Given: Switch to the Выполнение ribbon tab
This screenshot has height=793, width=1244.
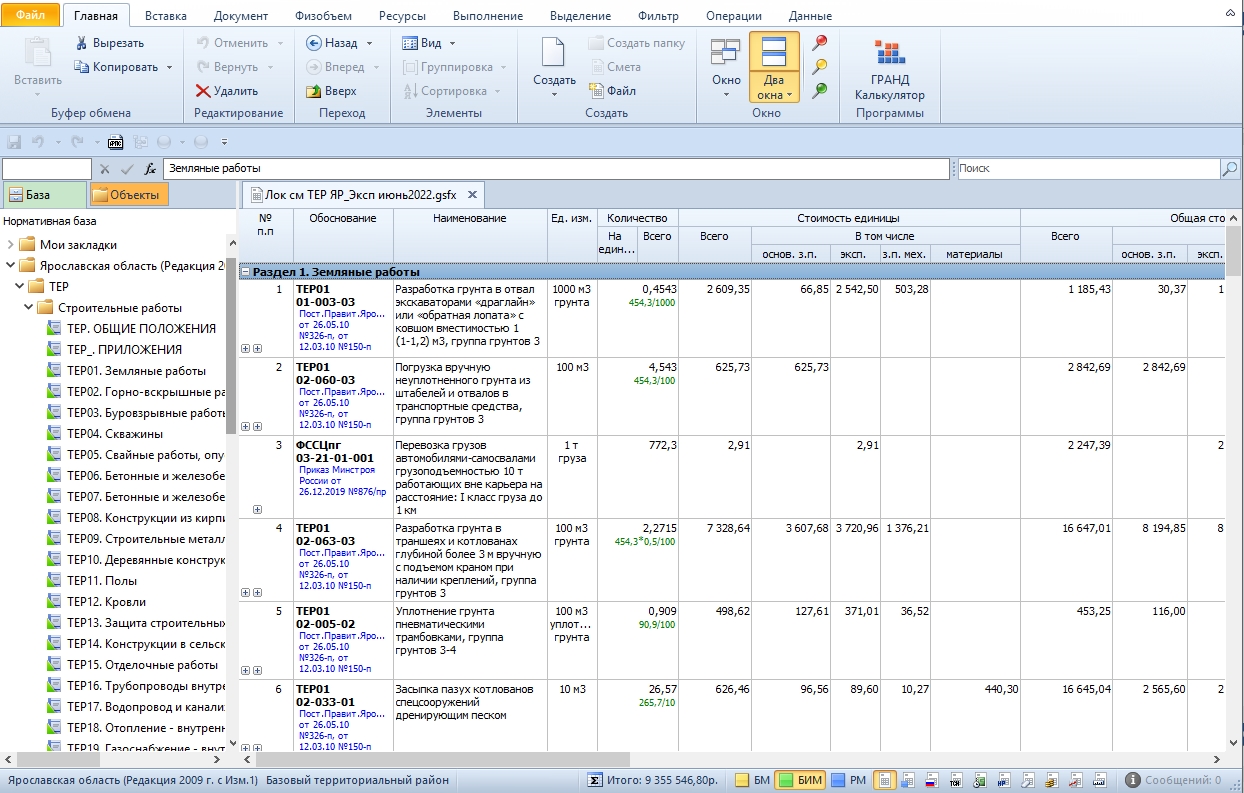Looking at the screenshot, I should point(488,16).
